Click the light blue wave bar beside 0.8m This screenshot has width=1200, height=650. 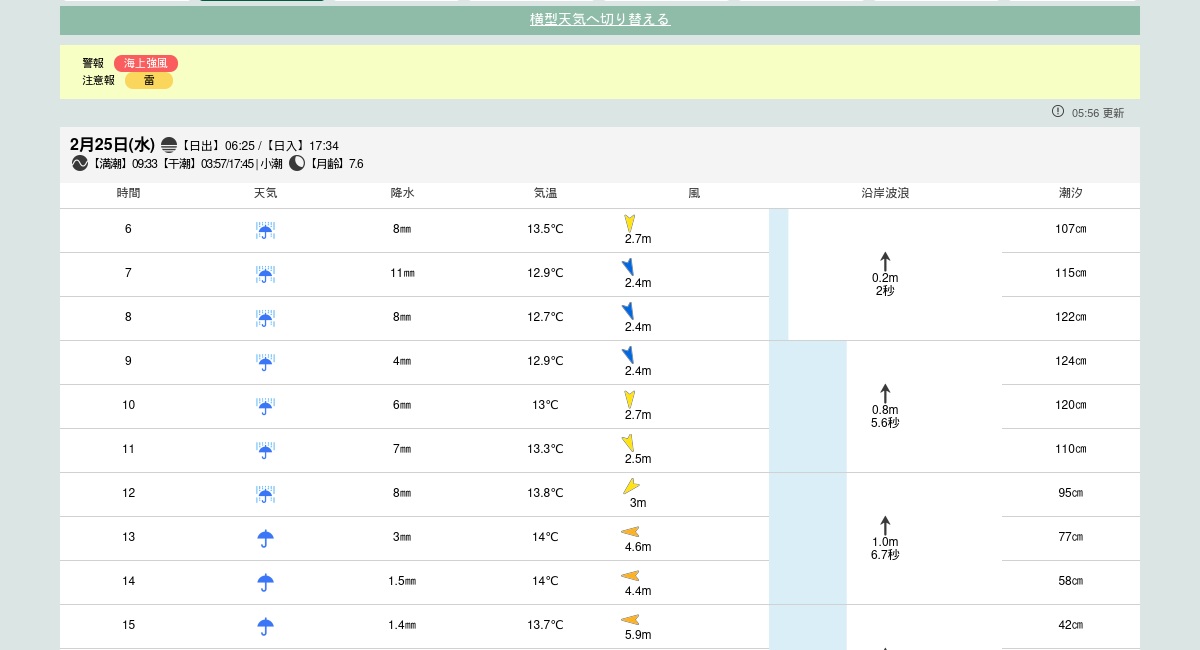807,406
